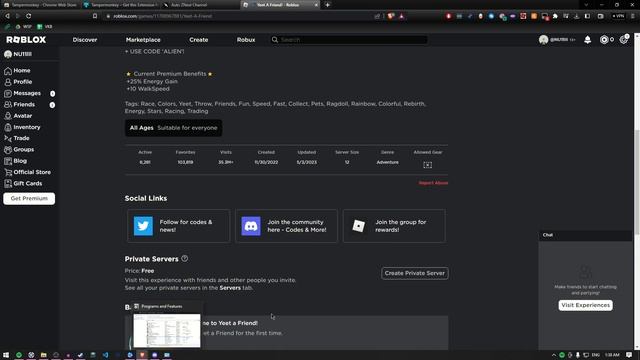This screenshot has width=640, height=360.
Task: Open the Roblox group rewards link
Action: tap(394, 226)
